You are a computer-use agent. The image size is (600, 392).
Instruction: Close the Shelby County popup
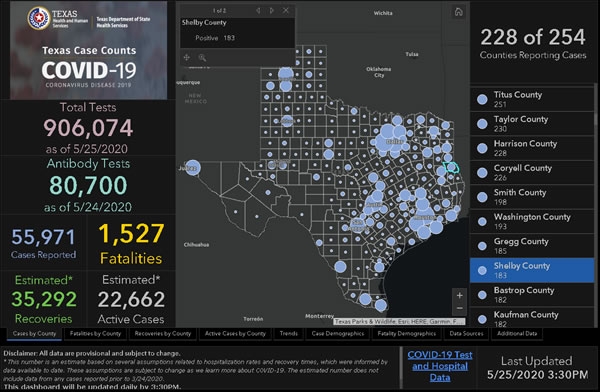[286, 11]
